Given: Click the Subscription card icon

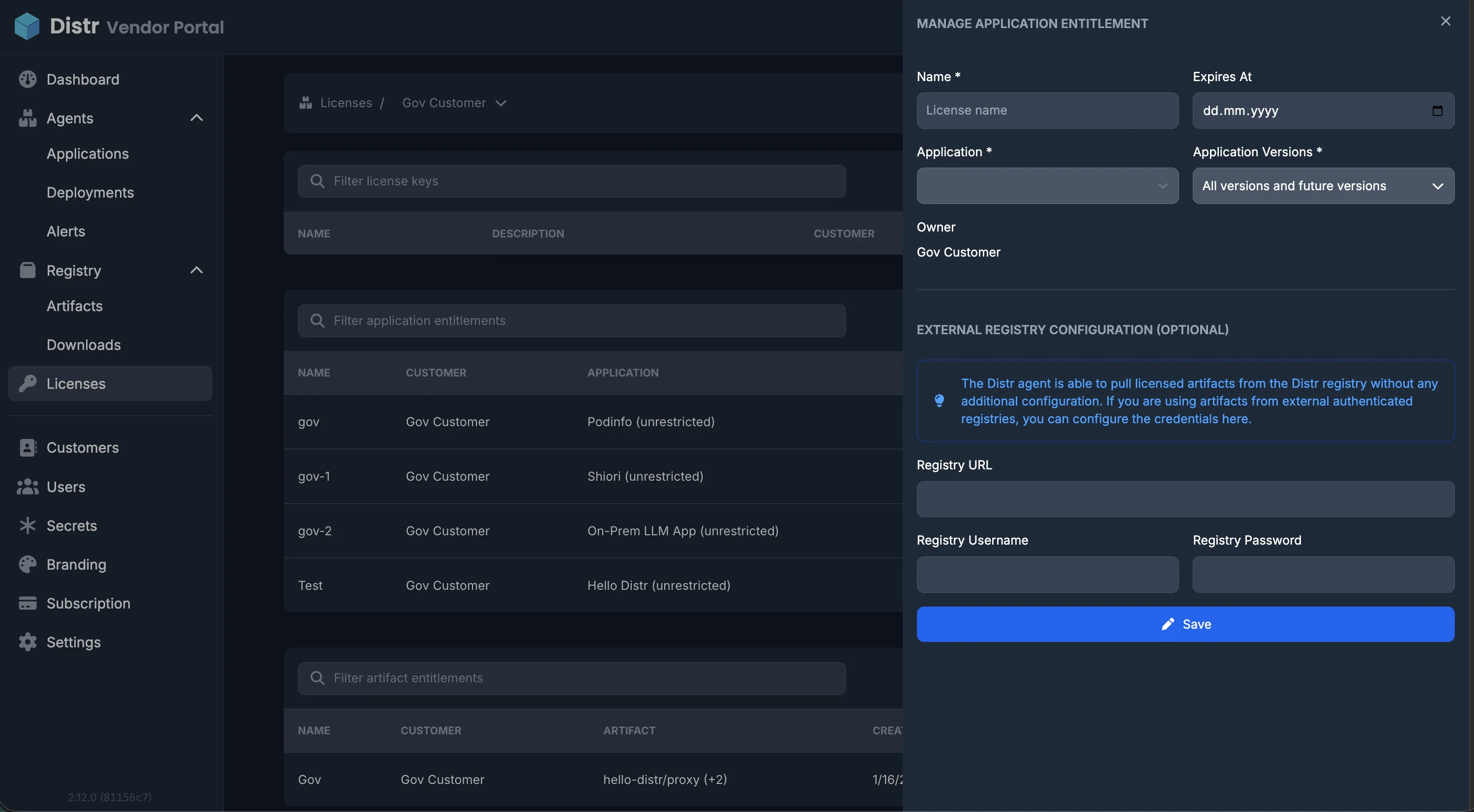Looking at the screenshot, I should click(28, 603).
